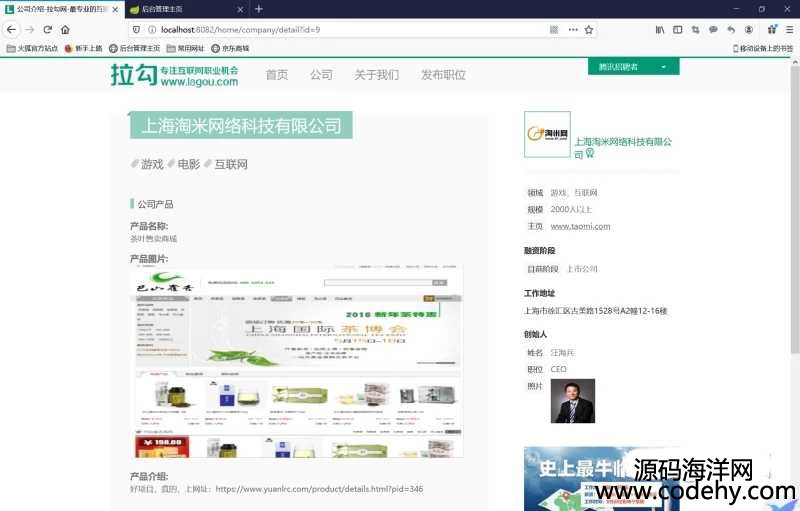Viewport: 800px width, 511px height.
Task: Open page actions three-dot menu
Action: pos(573,30)
